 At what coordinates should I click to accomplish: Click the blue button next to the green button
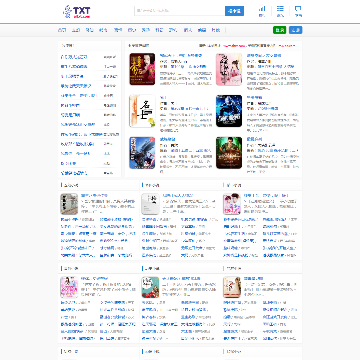[295, 30]
